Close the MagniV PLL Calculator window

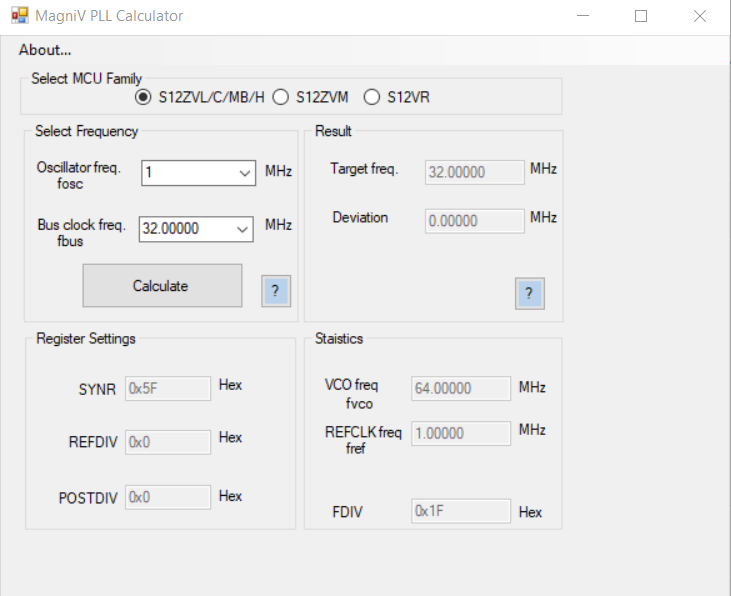pos(699,16)
